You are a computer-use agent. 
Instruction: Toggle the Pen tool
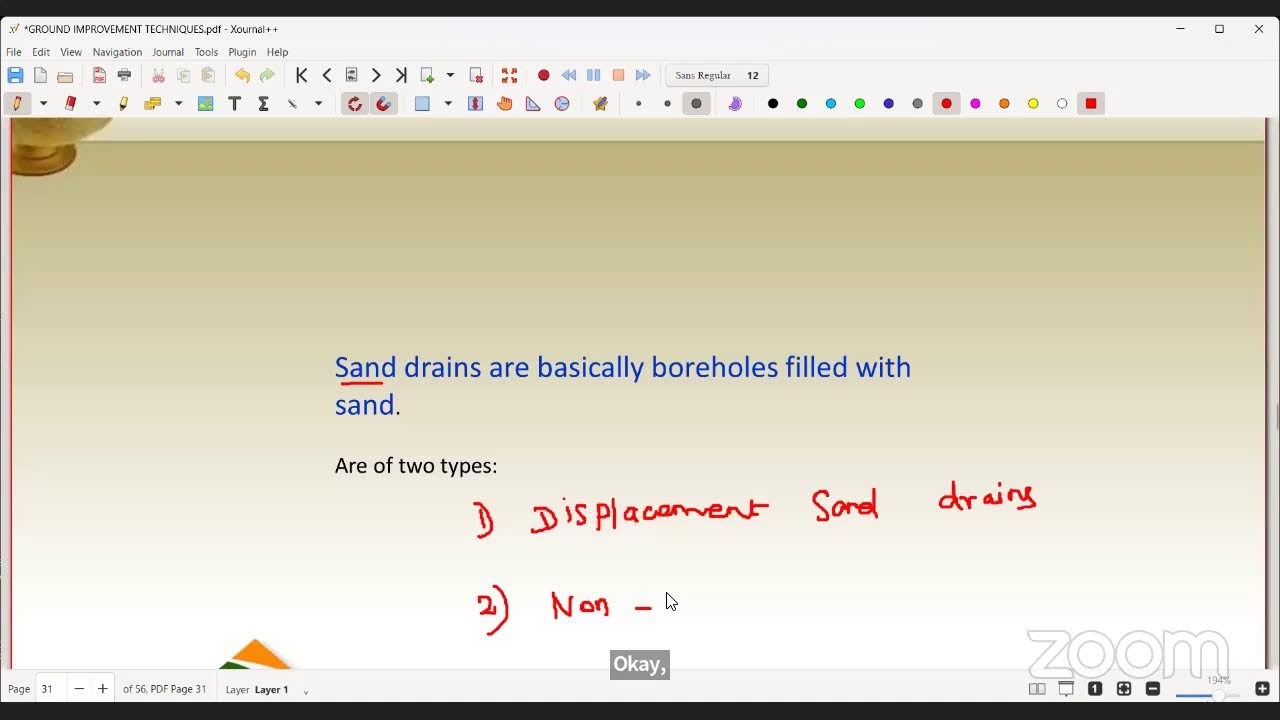pos(16,103)
